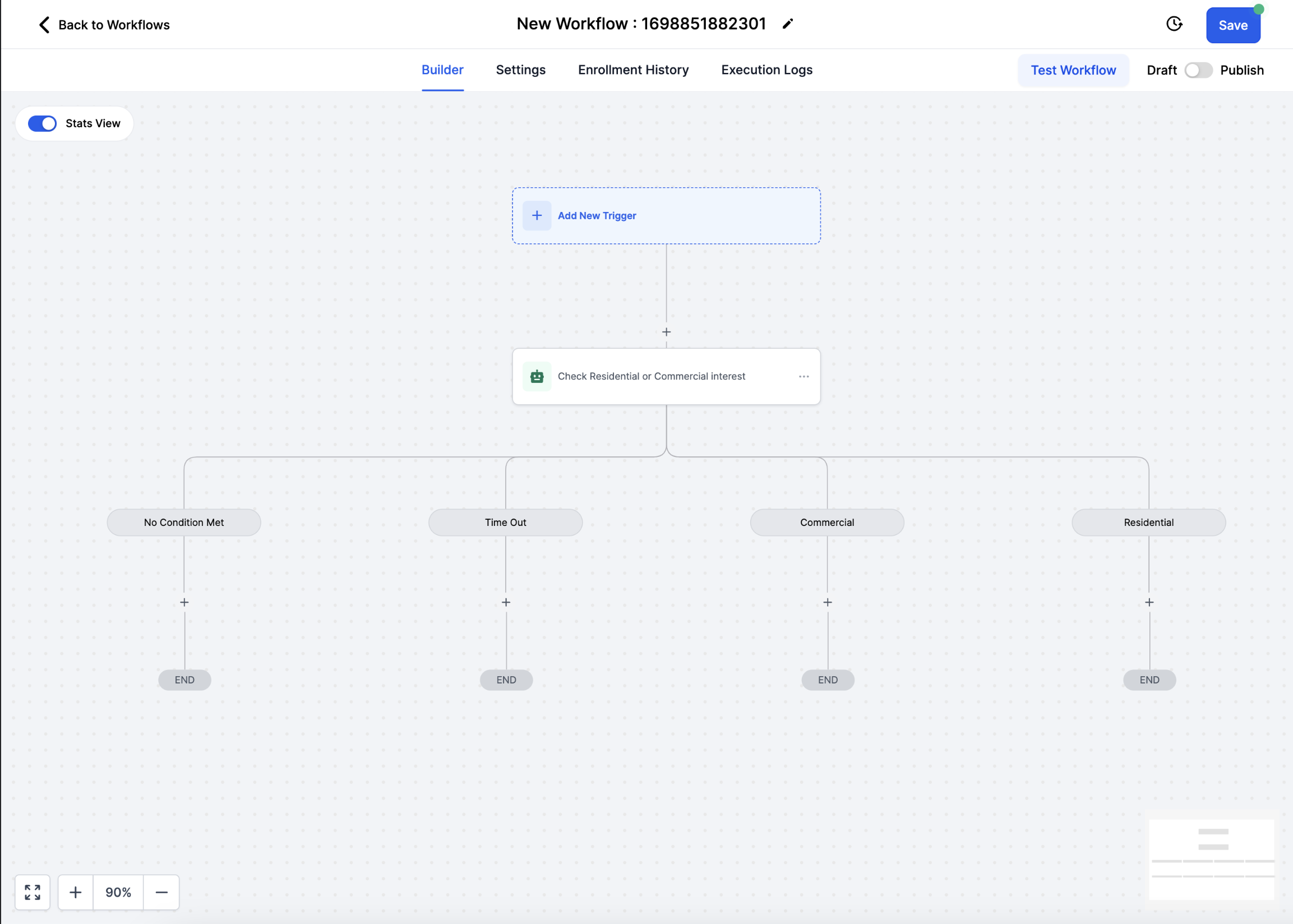Switch to the Settings tab
This screenshot has width=1293, height=924.
pyautogui.click(x=520, y=70)
